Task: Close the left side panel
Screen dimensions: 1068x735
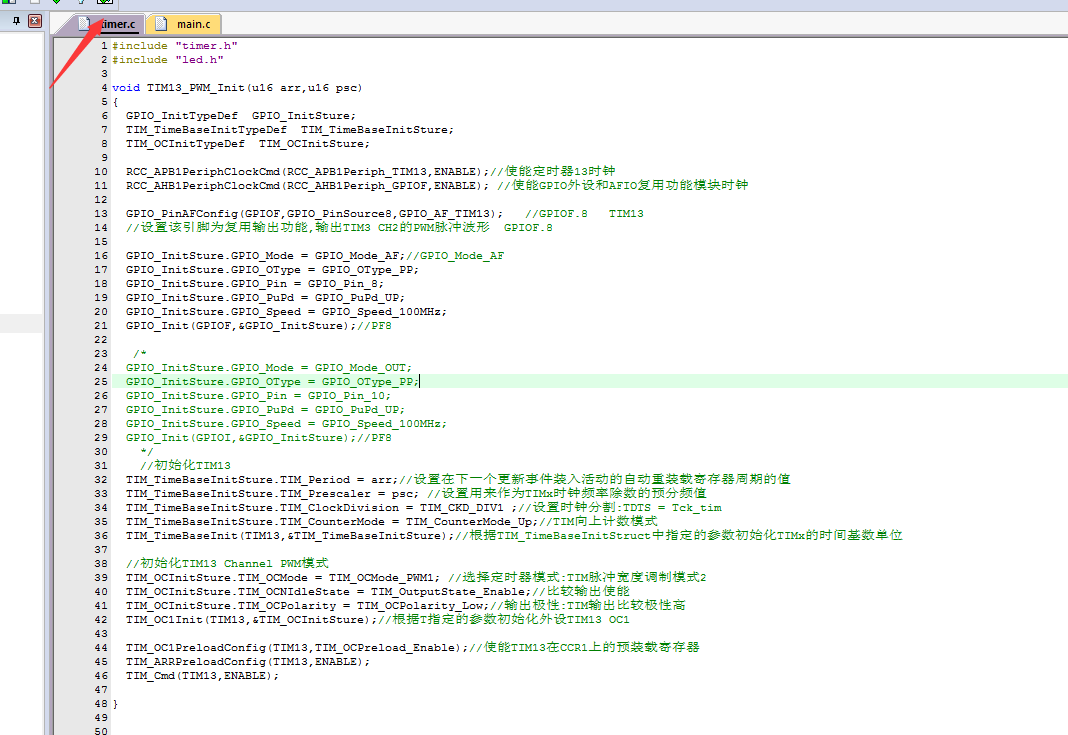Action: 35,21
